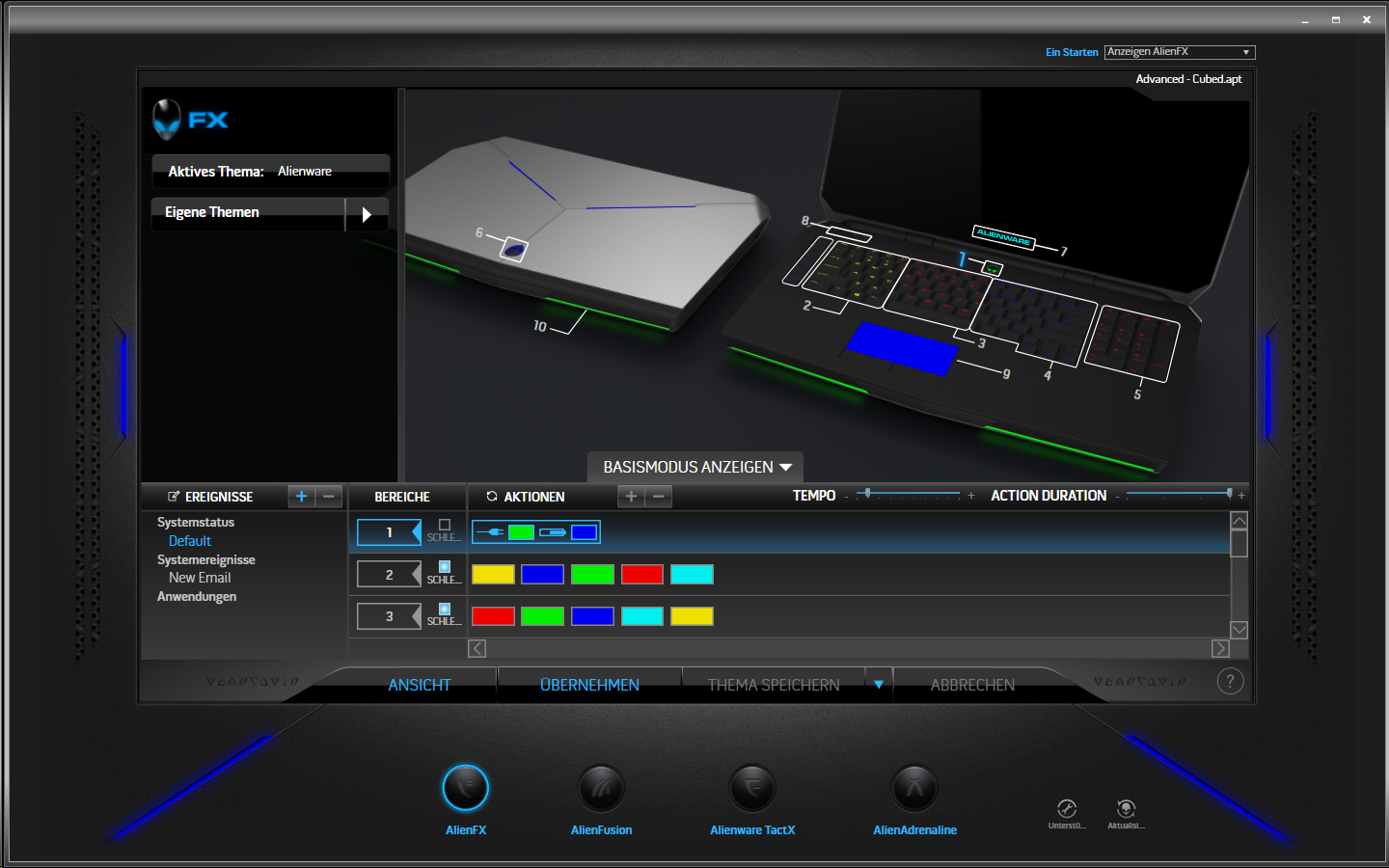The height and width of the screenshot is (868, 1389).
Task: Click the Ein Starten link
Action: [1072, 52]
